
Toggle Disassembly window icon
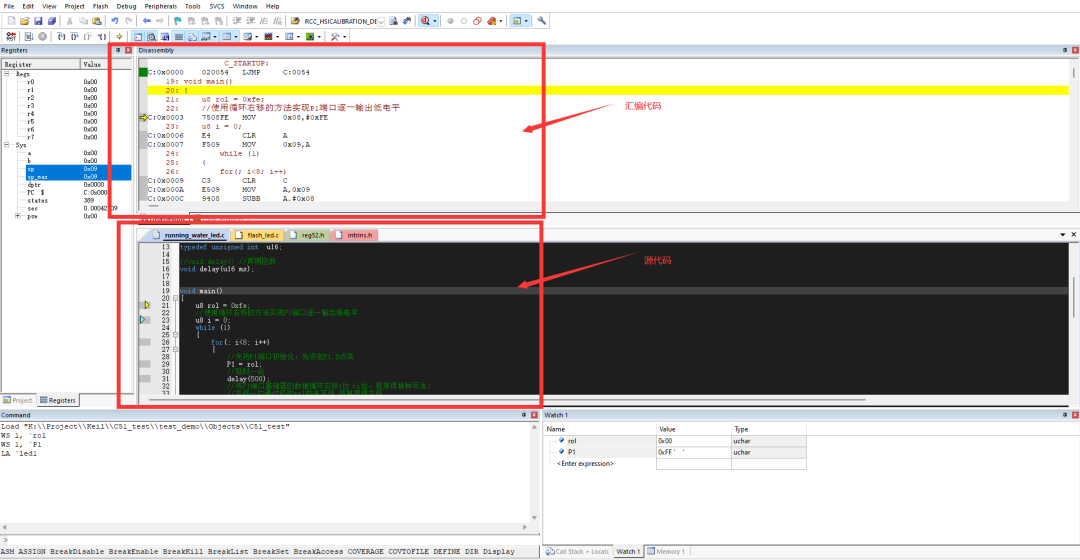point(152,37)
